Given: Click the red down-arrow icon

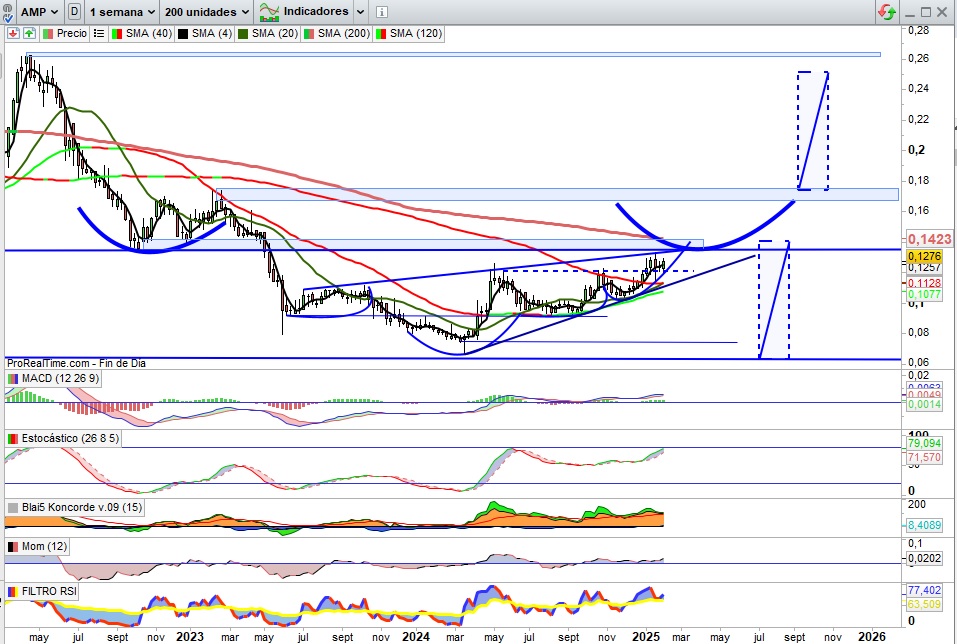Looking at the screenshot, I should 13,34.
